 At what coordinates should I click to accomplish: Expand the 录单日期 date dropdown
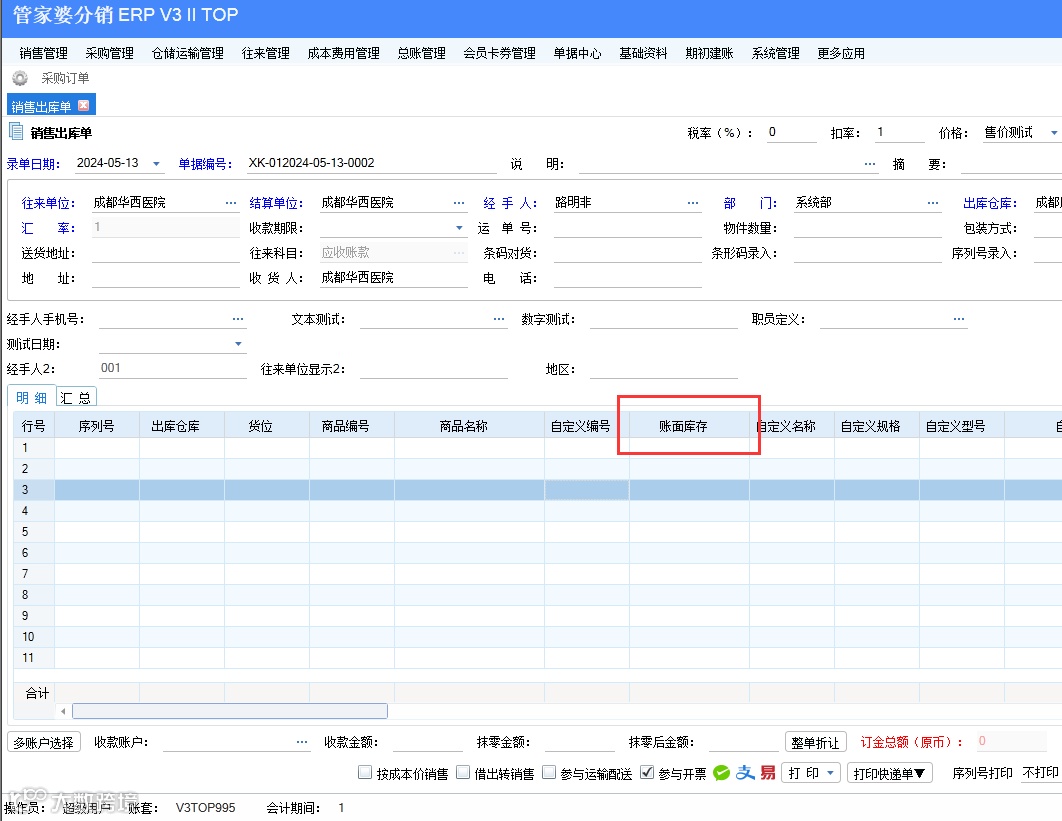(x=156, y=164)
